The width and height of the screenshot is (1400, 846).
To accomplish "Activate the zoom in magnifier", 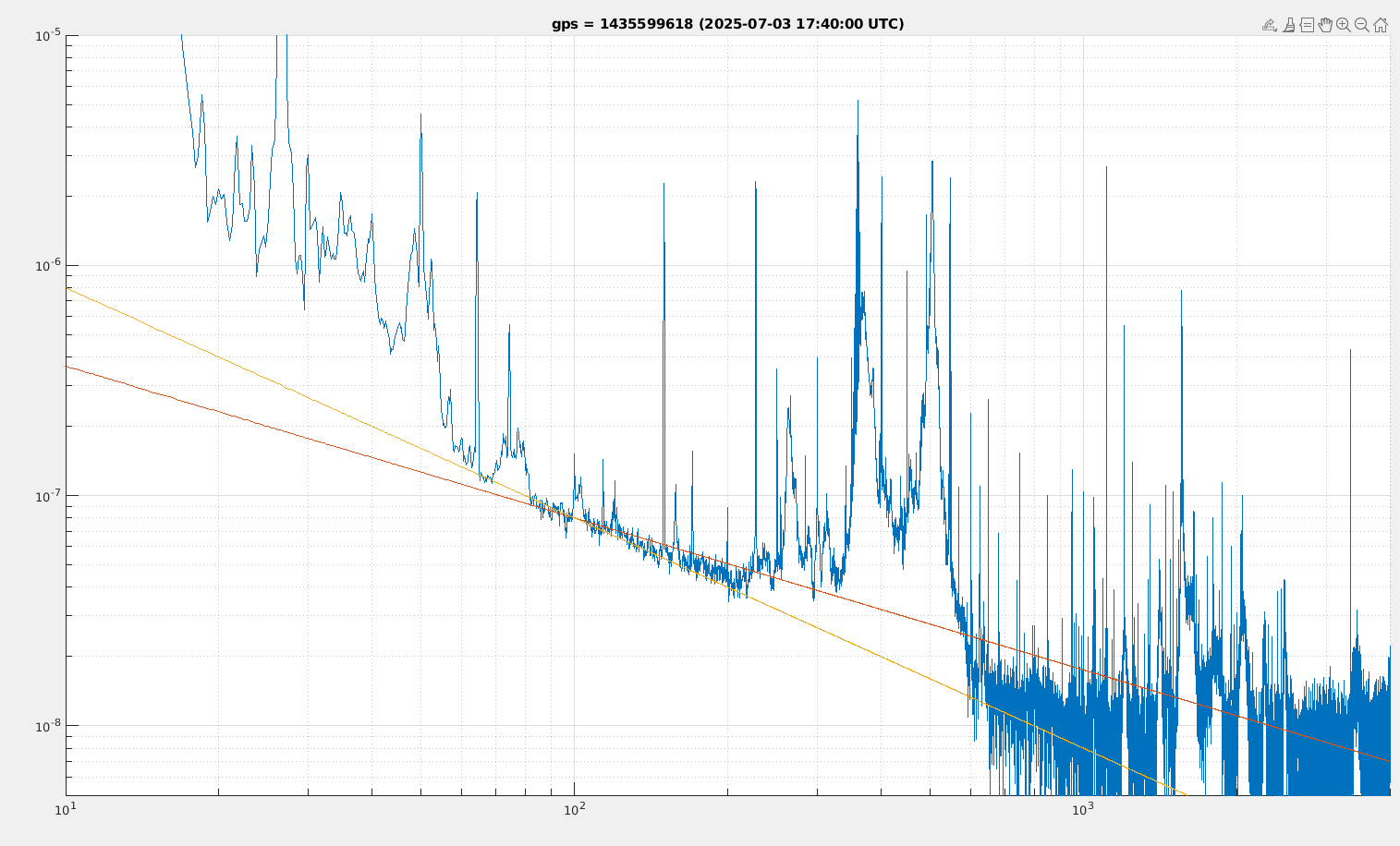I will pos(1344,25).
